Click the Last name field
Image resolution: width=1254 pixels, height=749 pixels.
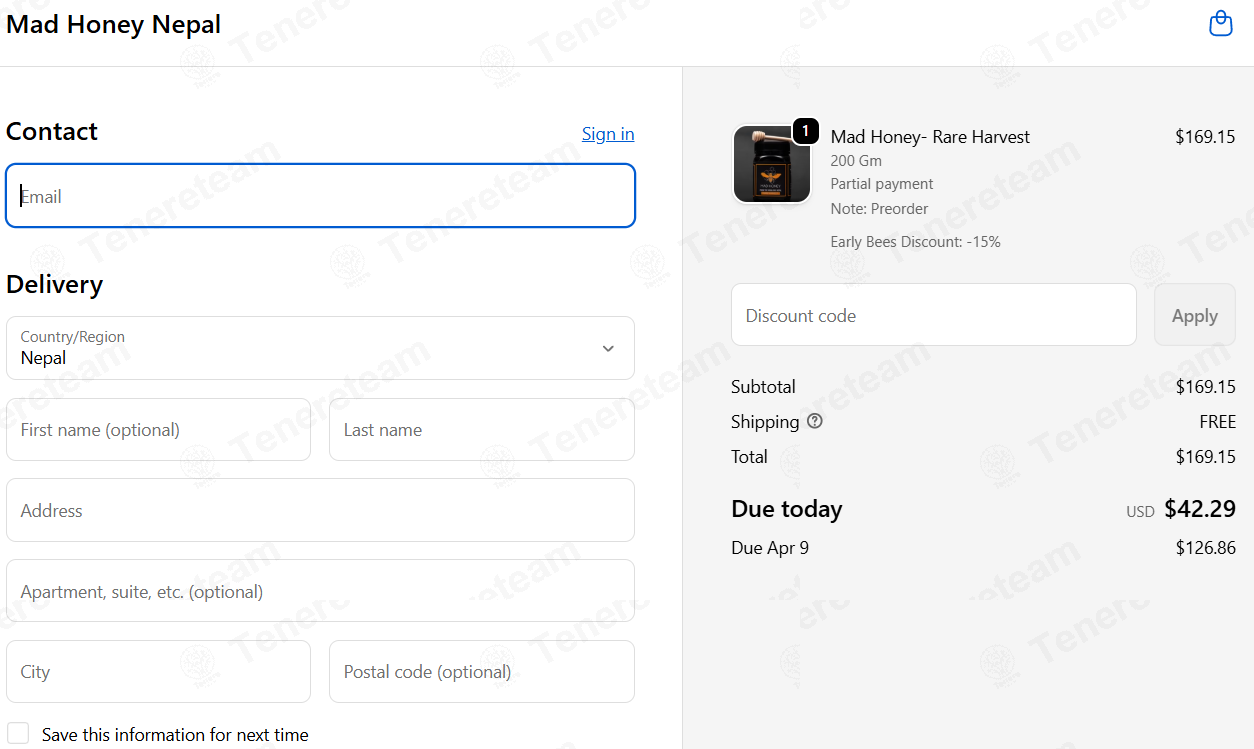pos(481,430)
